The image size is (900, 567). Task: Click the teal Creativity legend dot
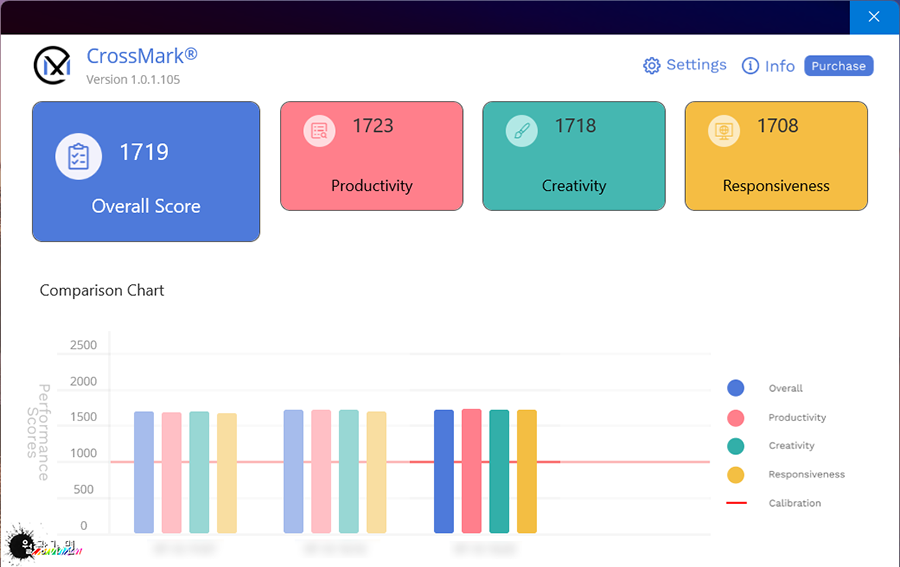pos(735,446)
